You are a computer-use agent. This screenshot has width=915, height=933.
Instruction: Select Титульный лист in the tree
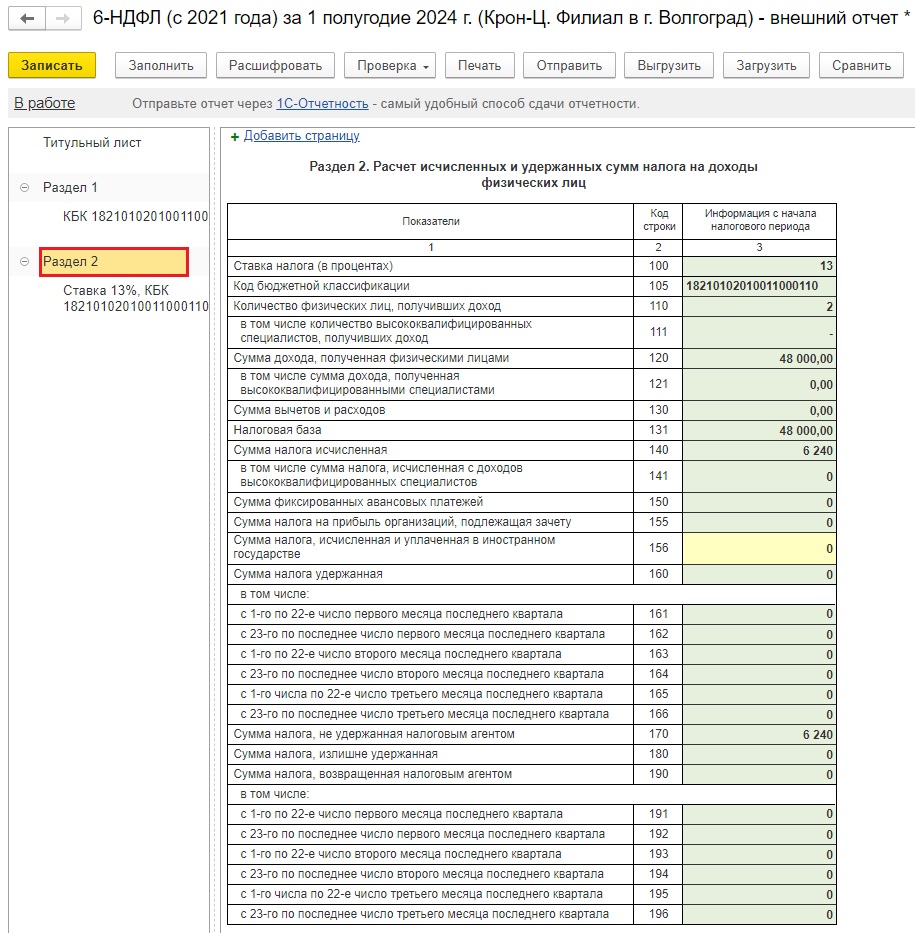coord(92,143)
